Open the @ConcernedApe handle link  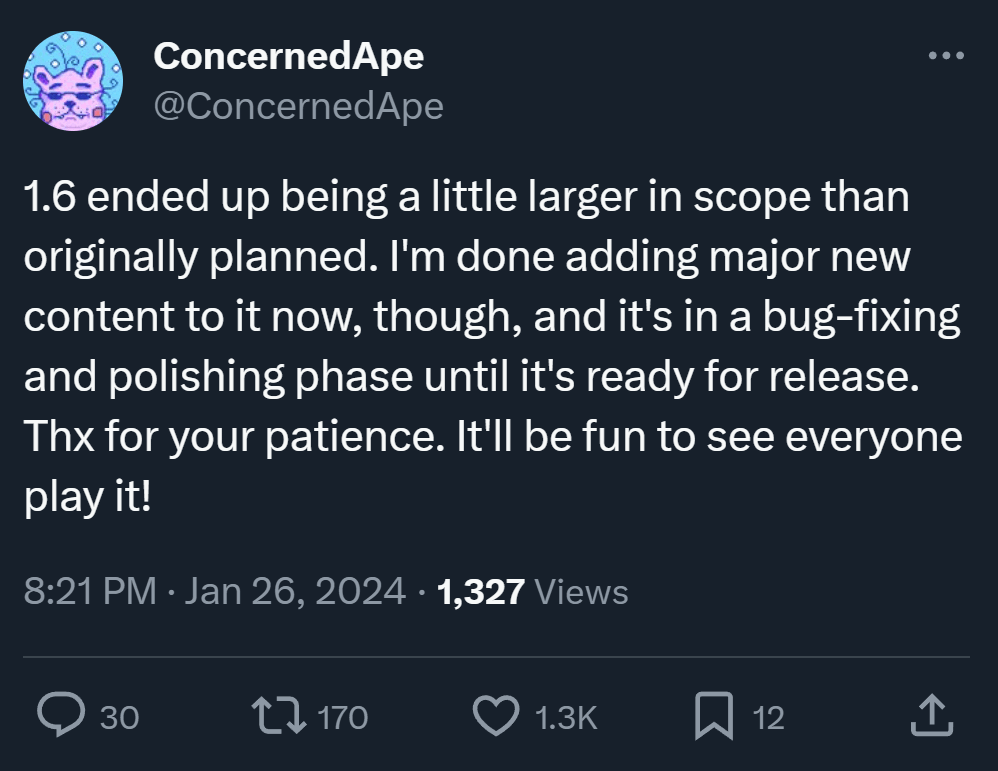tap(297, 105)
